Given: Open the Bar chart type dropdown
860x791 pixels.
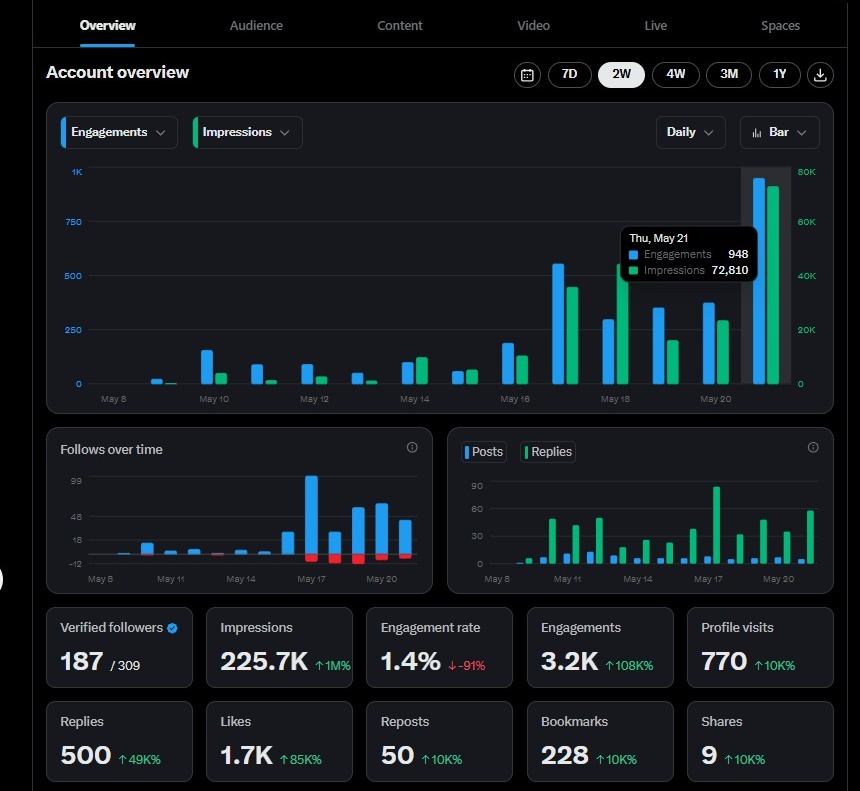Looking at the screenshot, I should 779,132.
